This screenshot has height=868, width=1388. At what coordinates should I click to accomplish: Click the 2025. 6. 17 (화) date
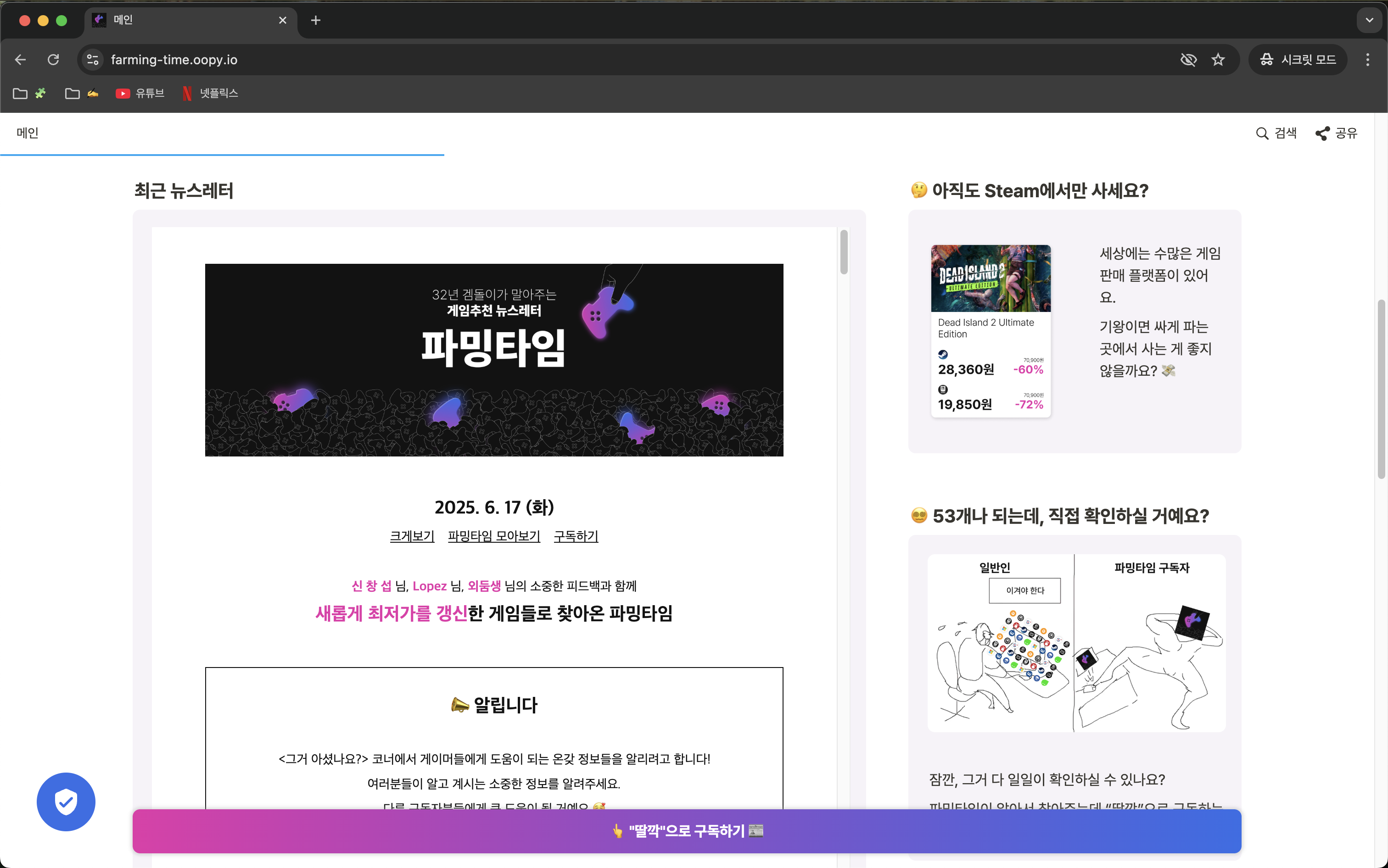click(x=494, y=507)
